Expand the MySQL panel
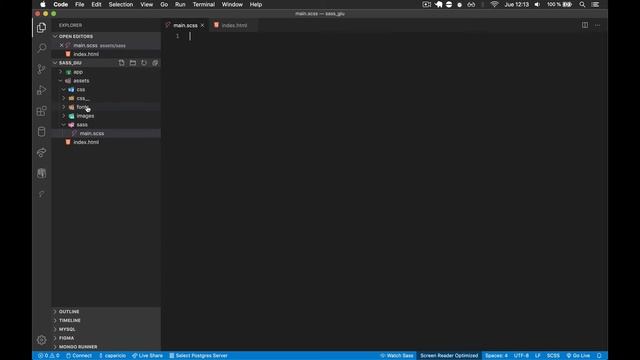This screenshot has width=640, height=360. click(67, 329)
